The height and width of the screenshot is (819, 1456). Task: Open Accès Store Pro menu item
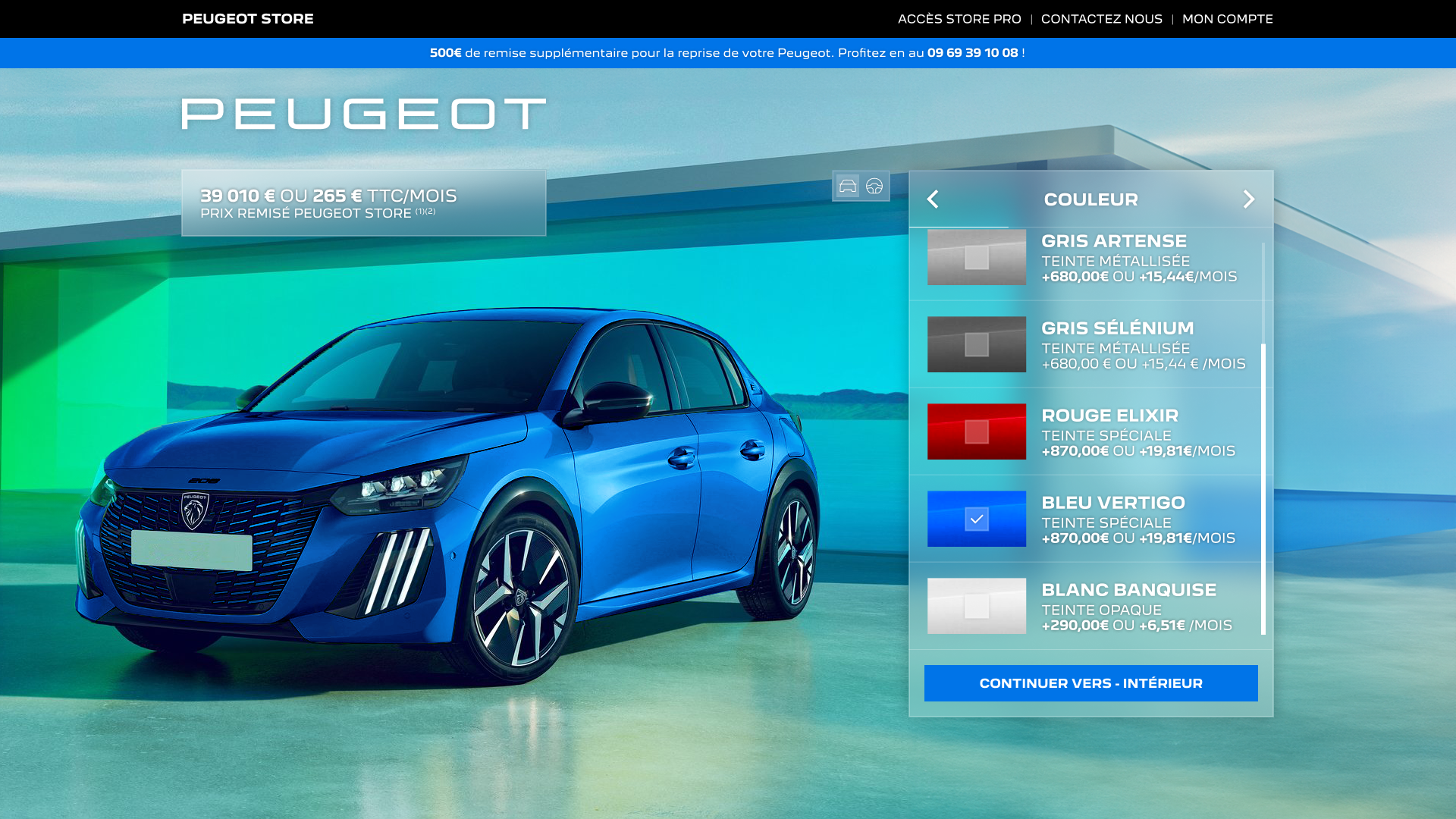tap(959, 19)
